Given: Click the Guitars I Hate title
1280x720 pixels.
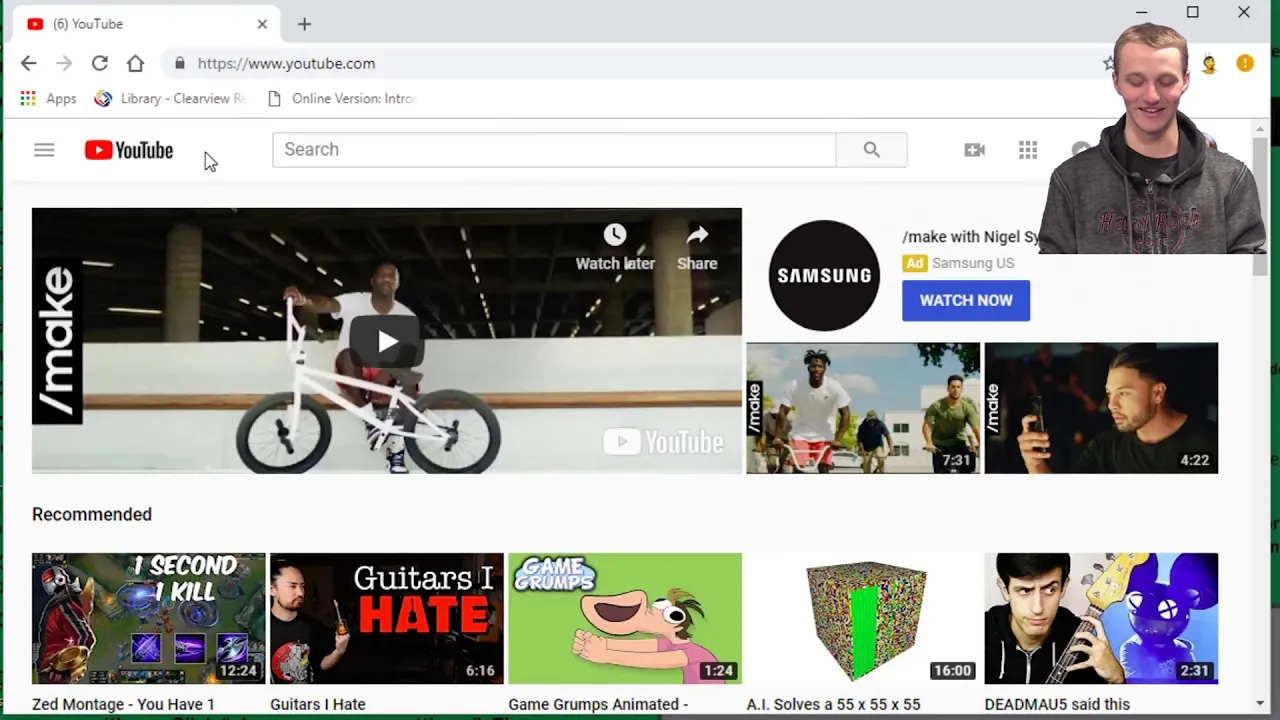Looking at the screenshot, I should click(x=318, y=704).
